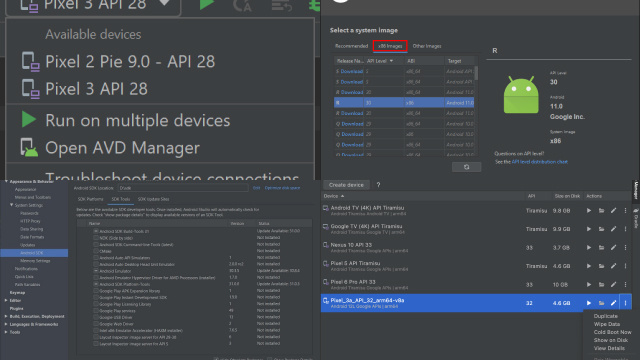Toggle the NDK (Side by side) checkbox
Viewport: 640px width, 360px height.
96,238
